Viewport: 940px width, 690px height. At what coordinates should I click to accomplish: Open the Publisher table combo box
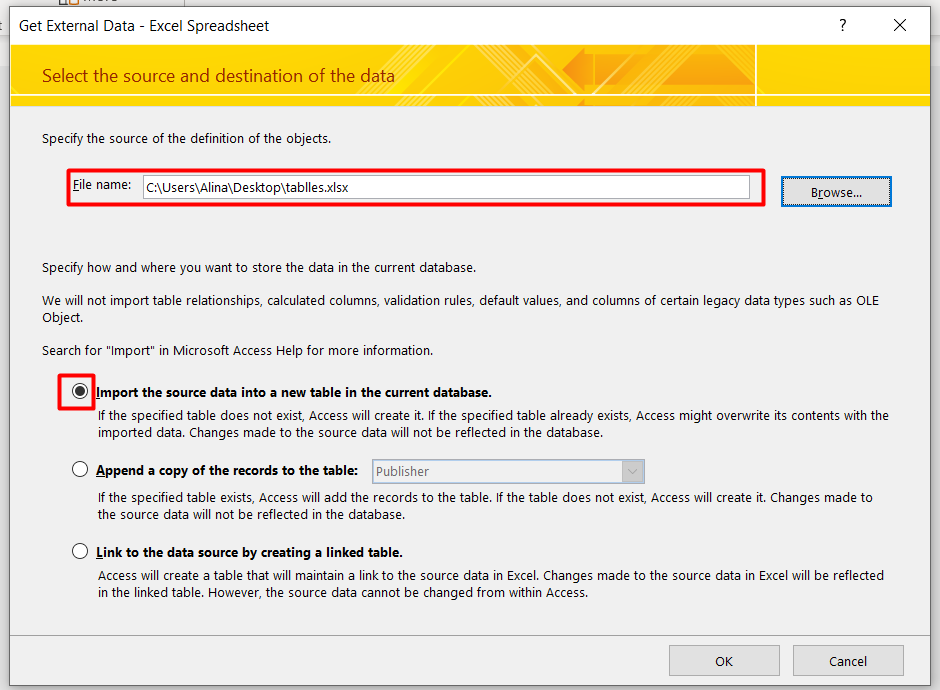497,471
